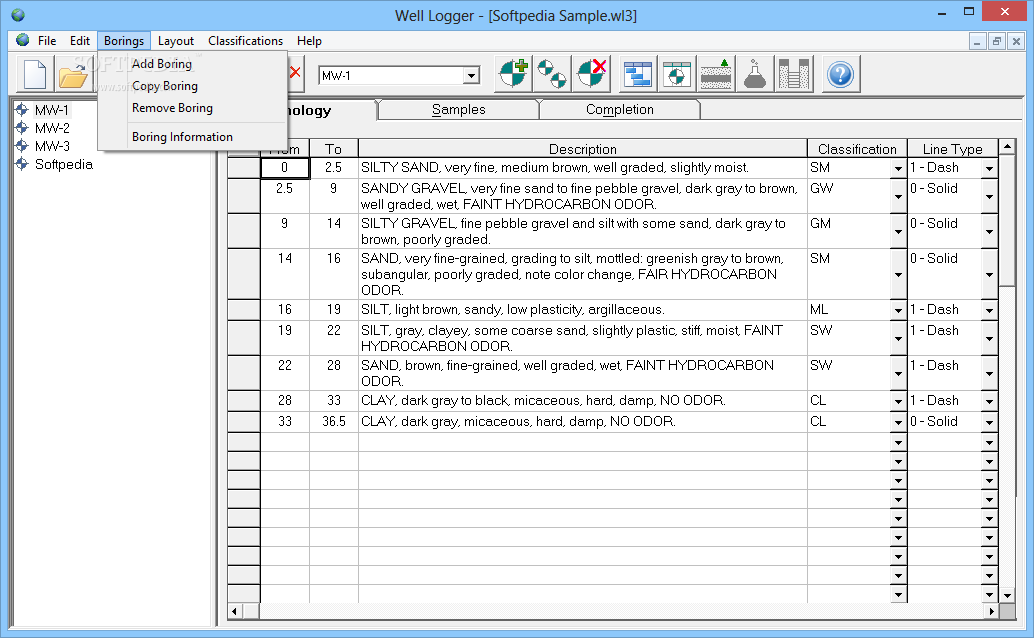
Task: Click the boring symbol next to Softpedia
Action: click(22, 164)
